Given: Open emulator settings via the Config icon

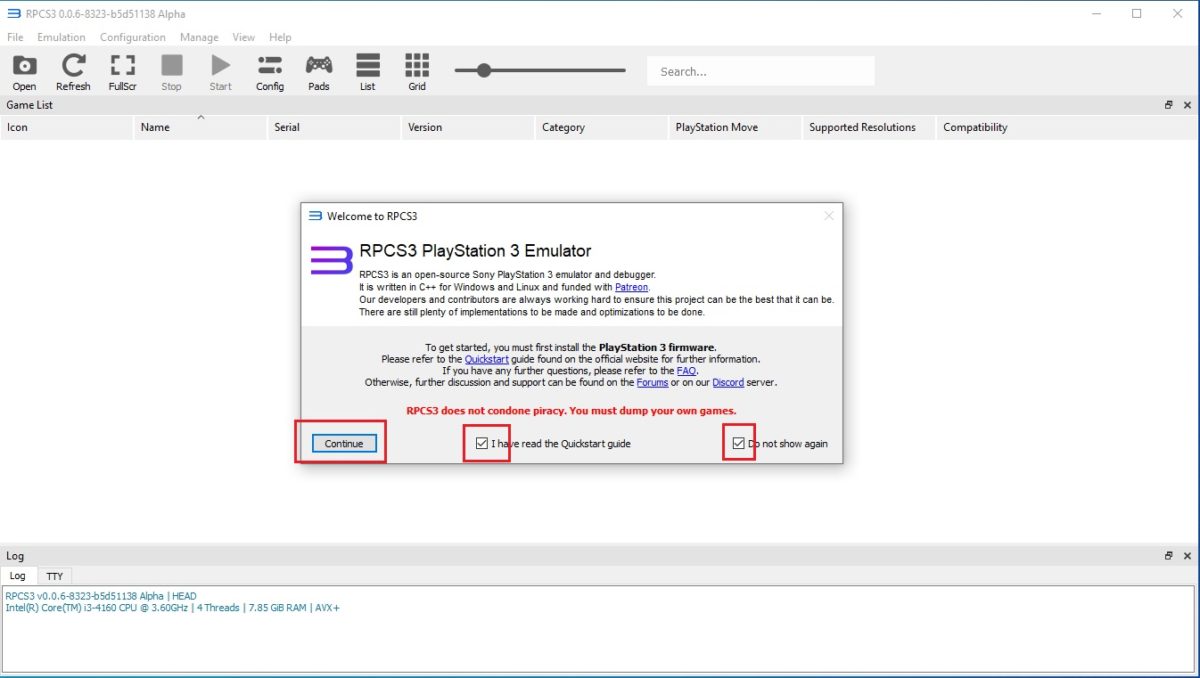Looking at the screenshot, I should pyautogui.click(x=269, y=70).
